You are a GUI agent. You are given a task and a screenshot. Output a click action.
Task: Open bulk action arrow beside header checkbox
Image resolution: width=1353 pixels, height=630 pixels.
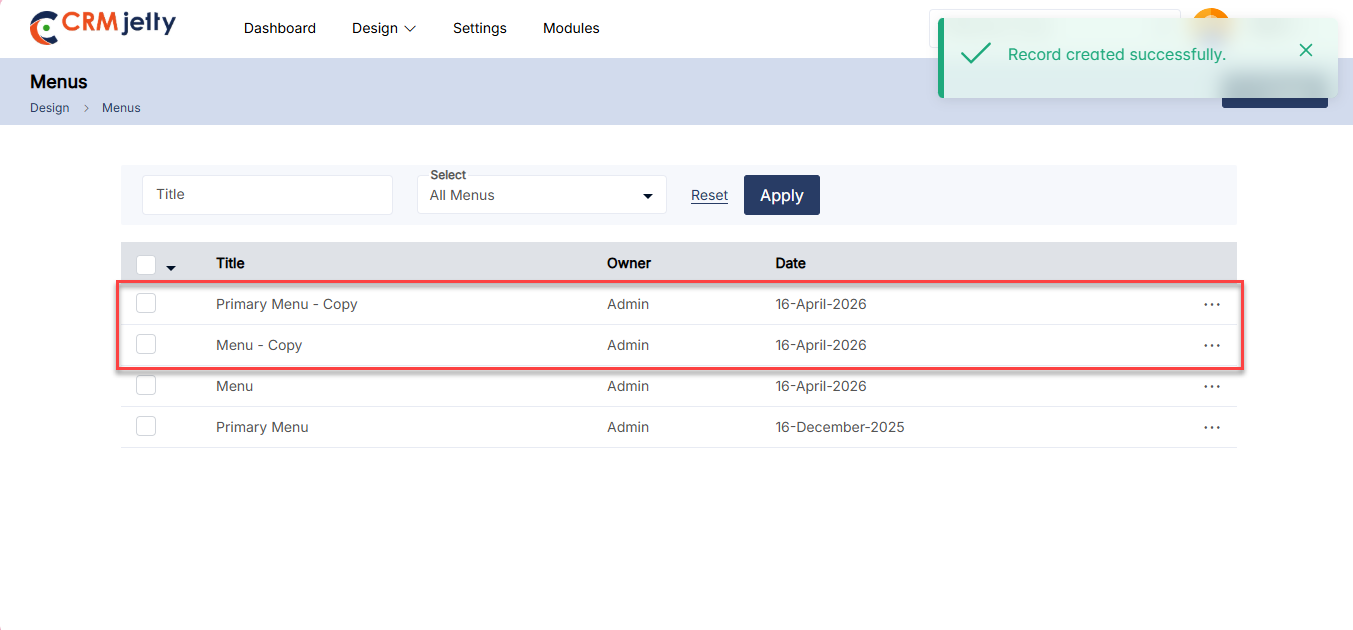pyautogui.click(x=171, y=268)
